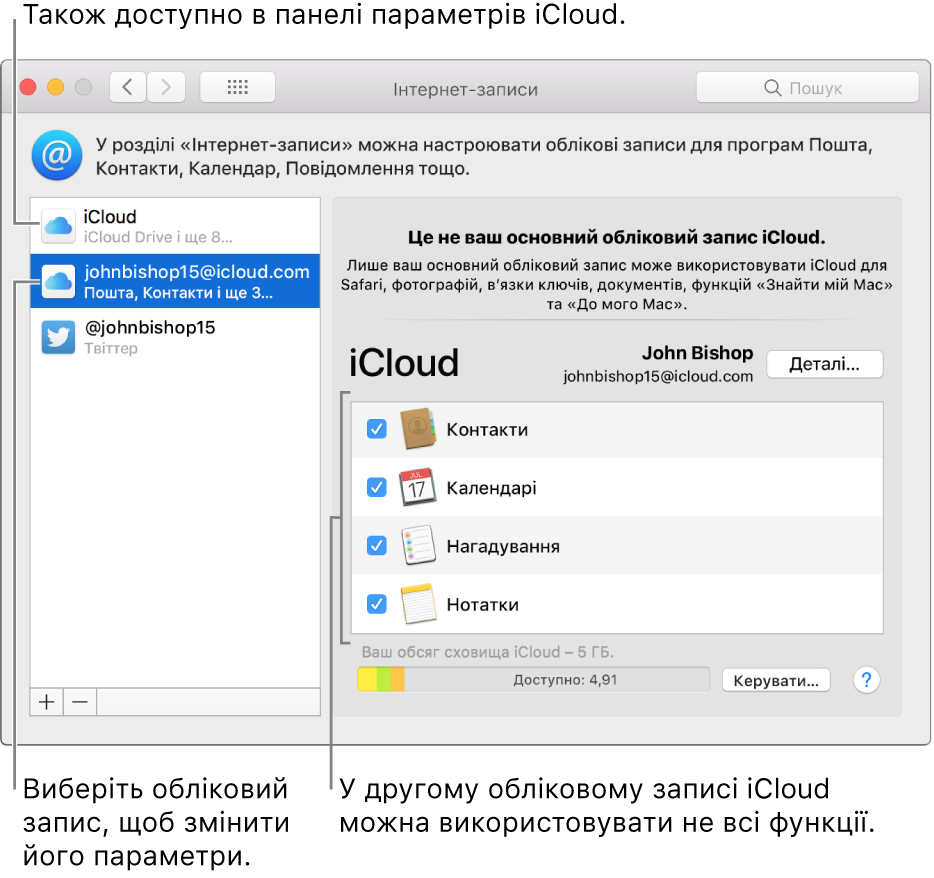Click the blue @ Internet Accounts icon
The image size is (934, 878).
57,155
